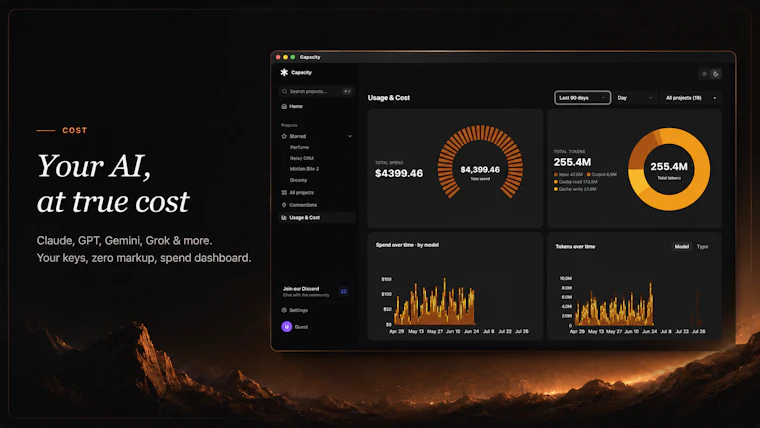This screenshot has width=760, height=428.
Task: Click the Usage & Cost page heading
Action: pos(389,97)
